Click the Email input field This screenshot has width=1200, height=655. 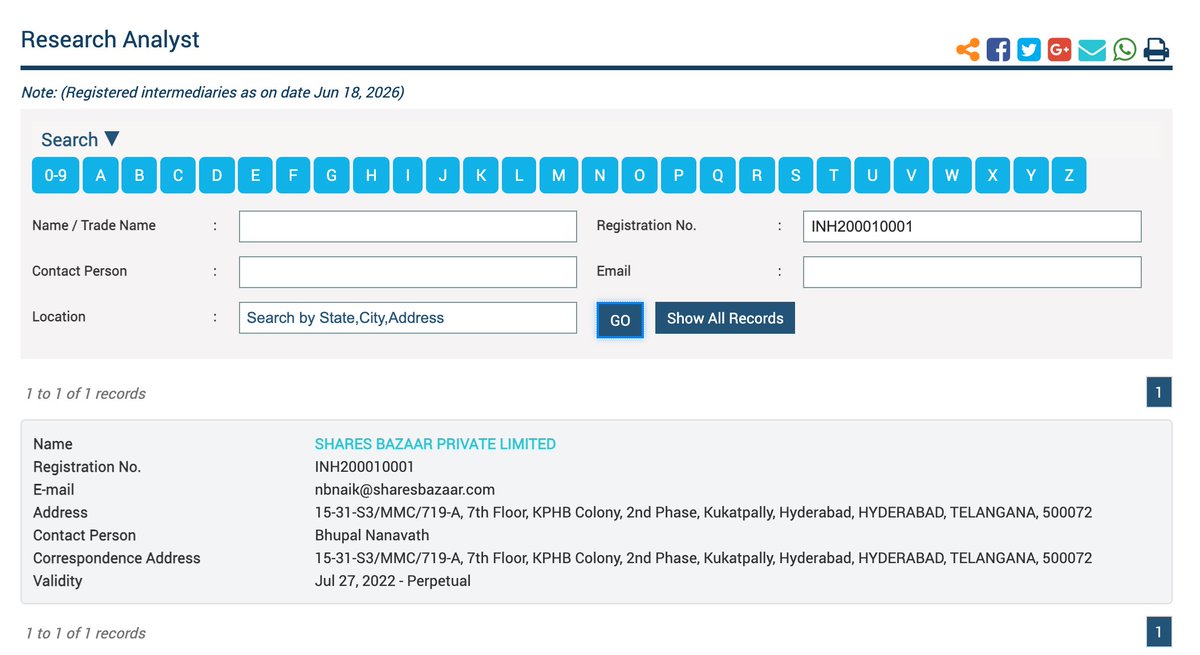tap(972, 272)
